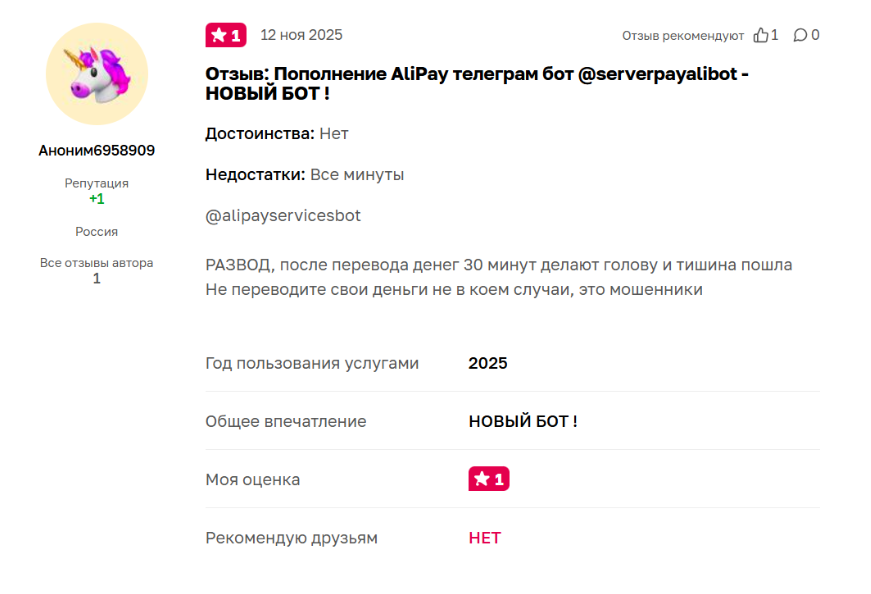
Task: Click the location link Россия
Action: point(96,231)
